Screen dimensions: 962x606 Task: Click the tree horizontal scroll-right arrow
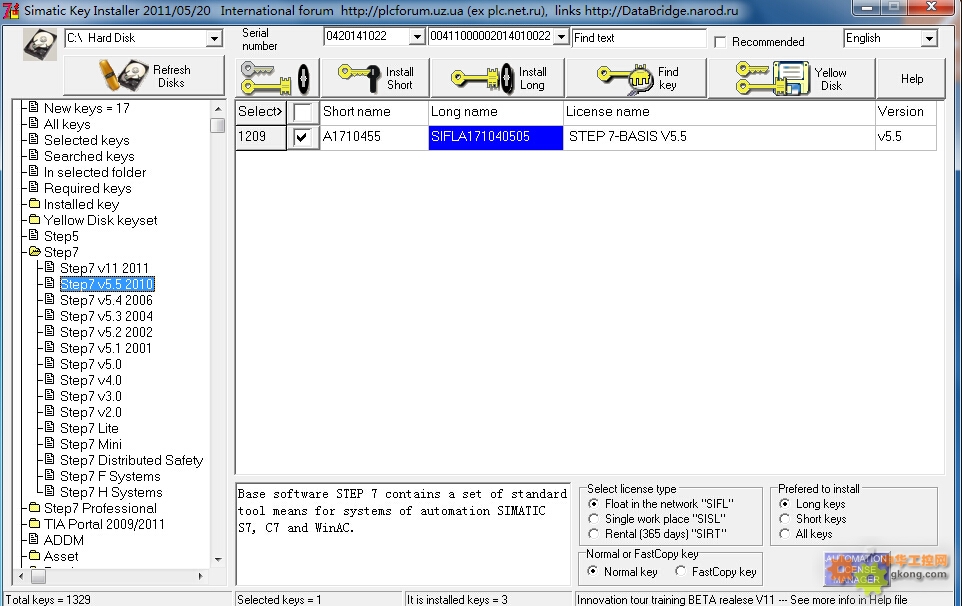(200, 576)
